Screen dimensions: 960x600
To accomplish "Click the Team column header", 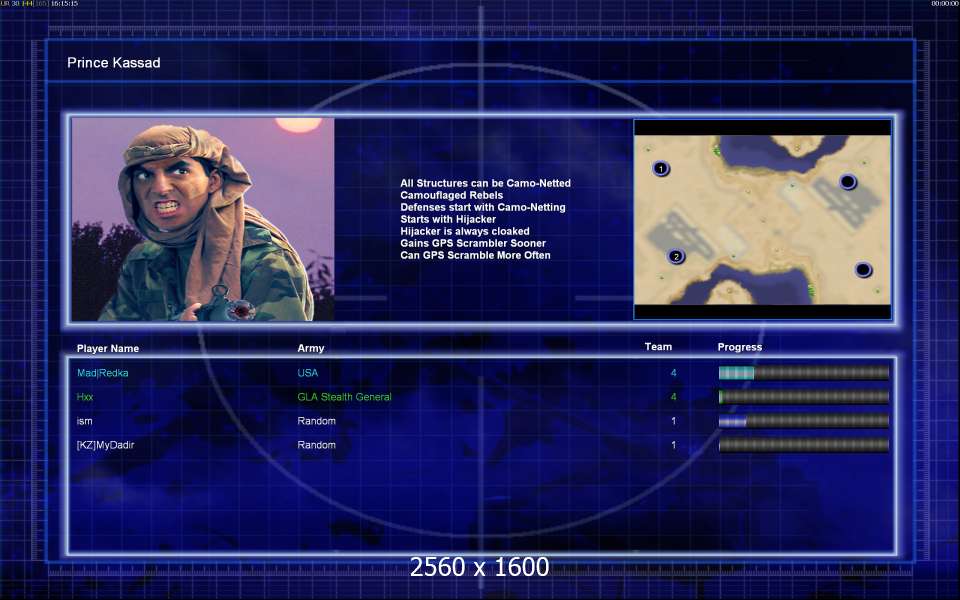I will [658, 347].
